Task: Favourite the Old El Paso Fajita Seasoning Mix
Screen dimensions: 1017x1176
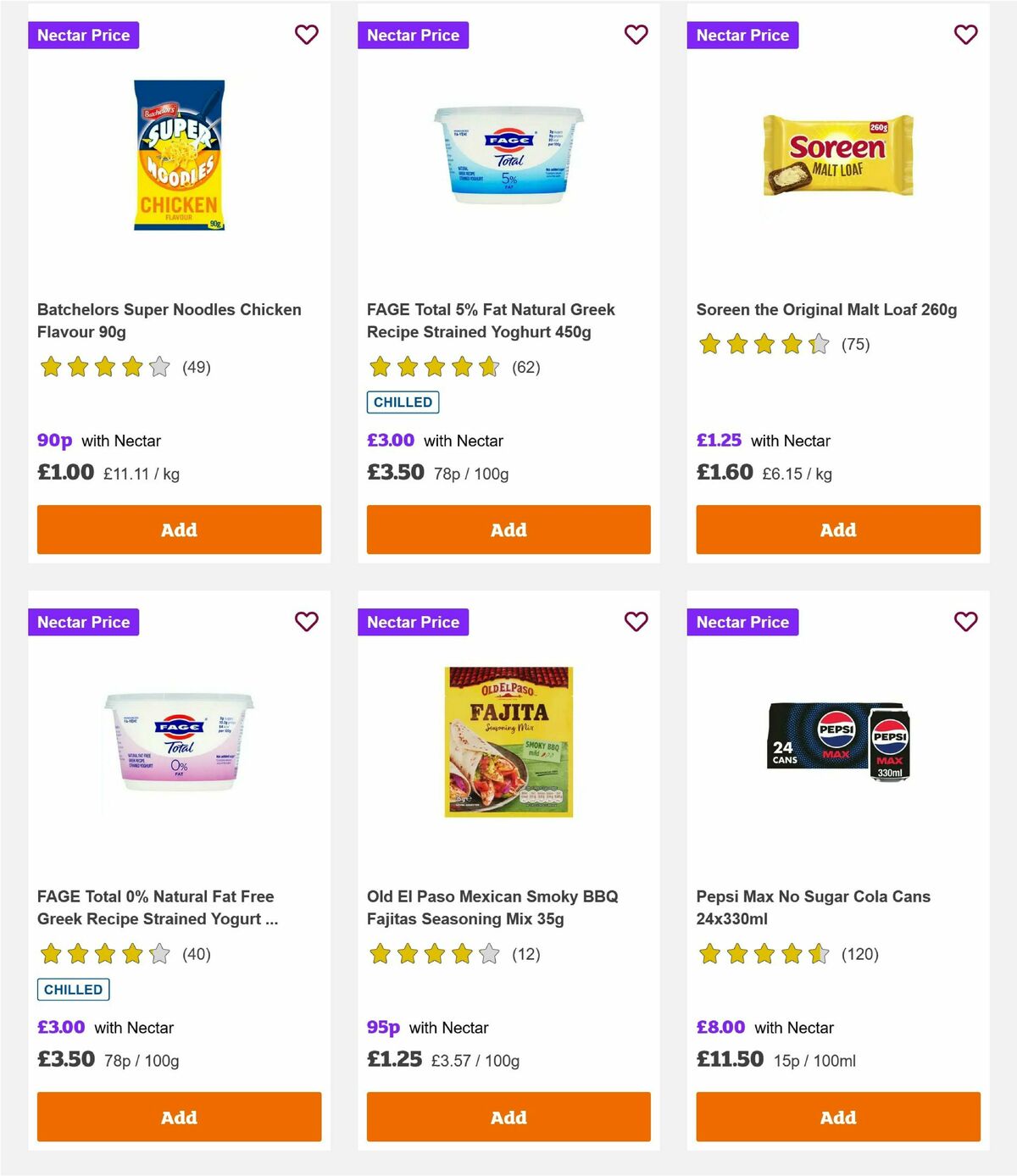Action: 636,621
